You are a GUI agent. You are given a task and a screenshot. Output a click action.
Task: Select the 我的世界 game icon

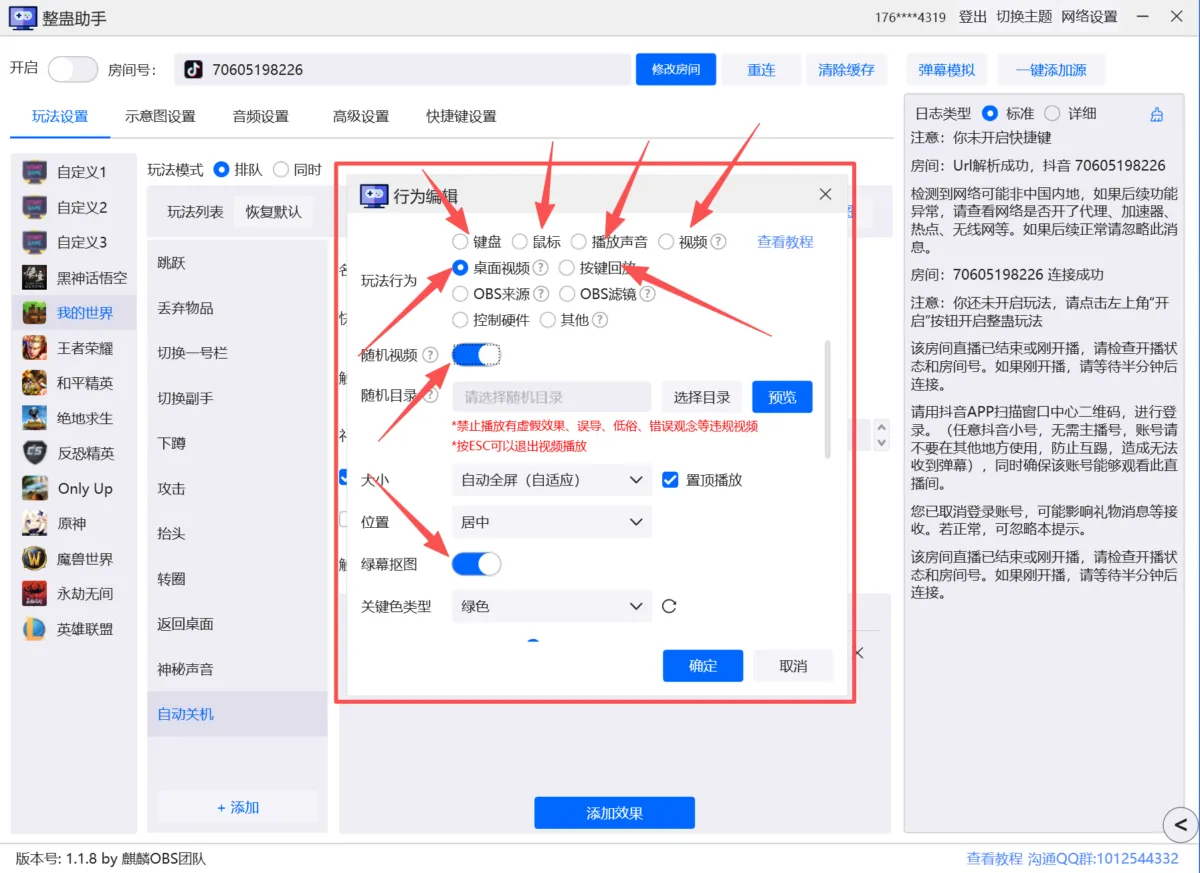[x=35, y=312]
